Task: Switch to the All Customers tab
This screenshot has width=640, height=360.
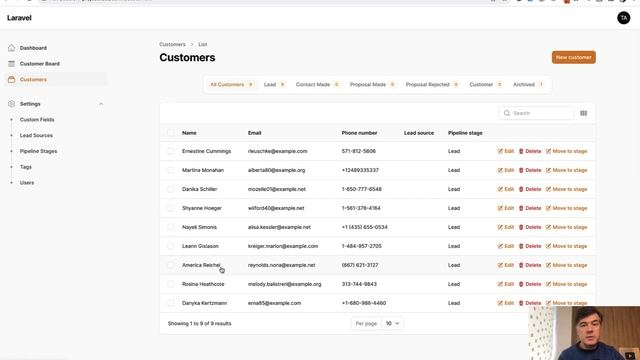Action: (231, 84)
